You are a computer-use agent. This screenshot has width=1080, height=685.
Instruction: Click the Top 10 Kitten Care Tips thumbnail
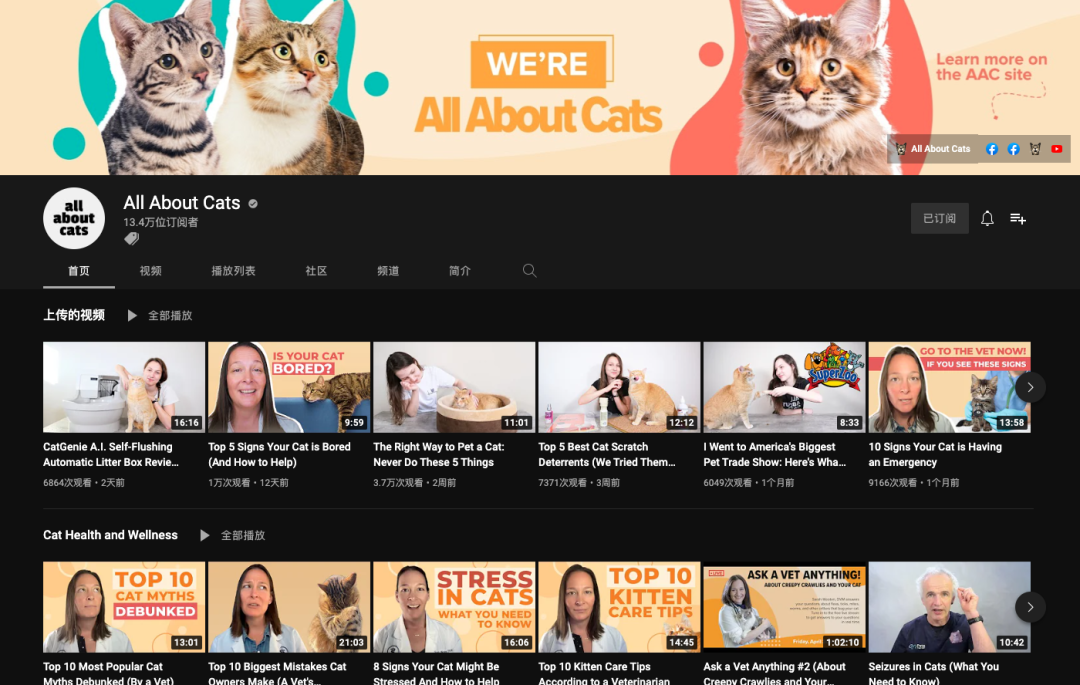pyautogui.click(x=619, y=607)
